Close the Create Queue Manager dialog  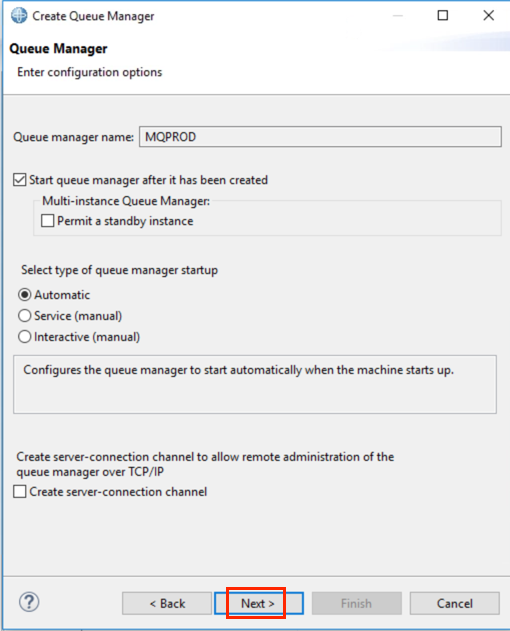tap(489, 15)
